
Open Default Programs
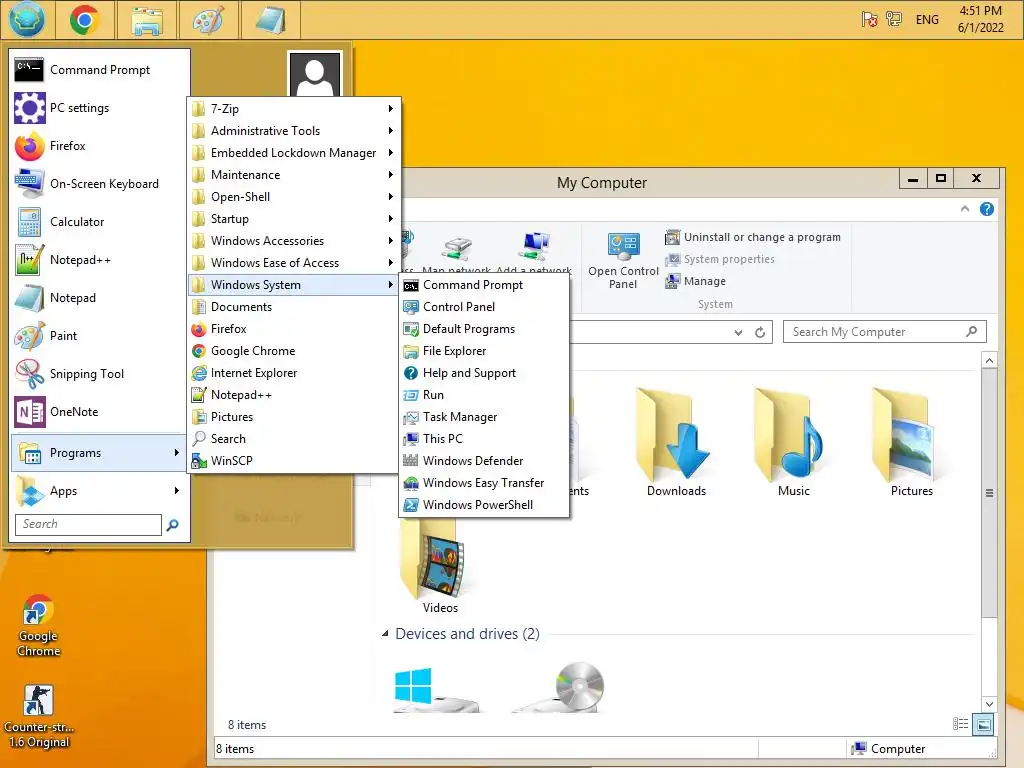484,328
